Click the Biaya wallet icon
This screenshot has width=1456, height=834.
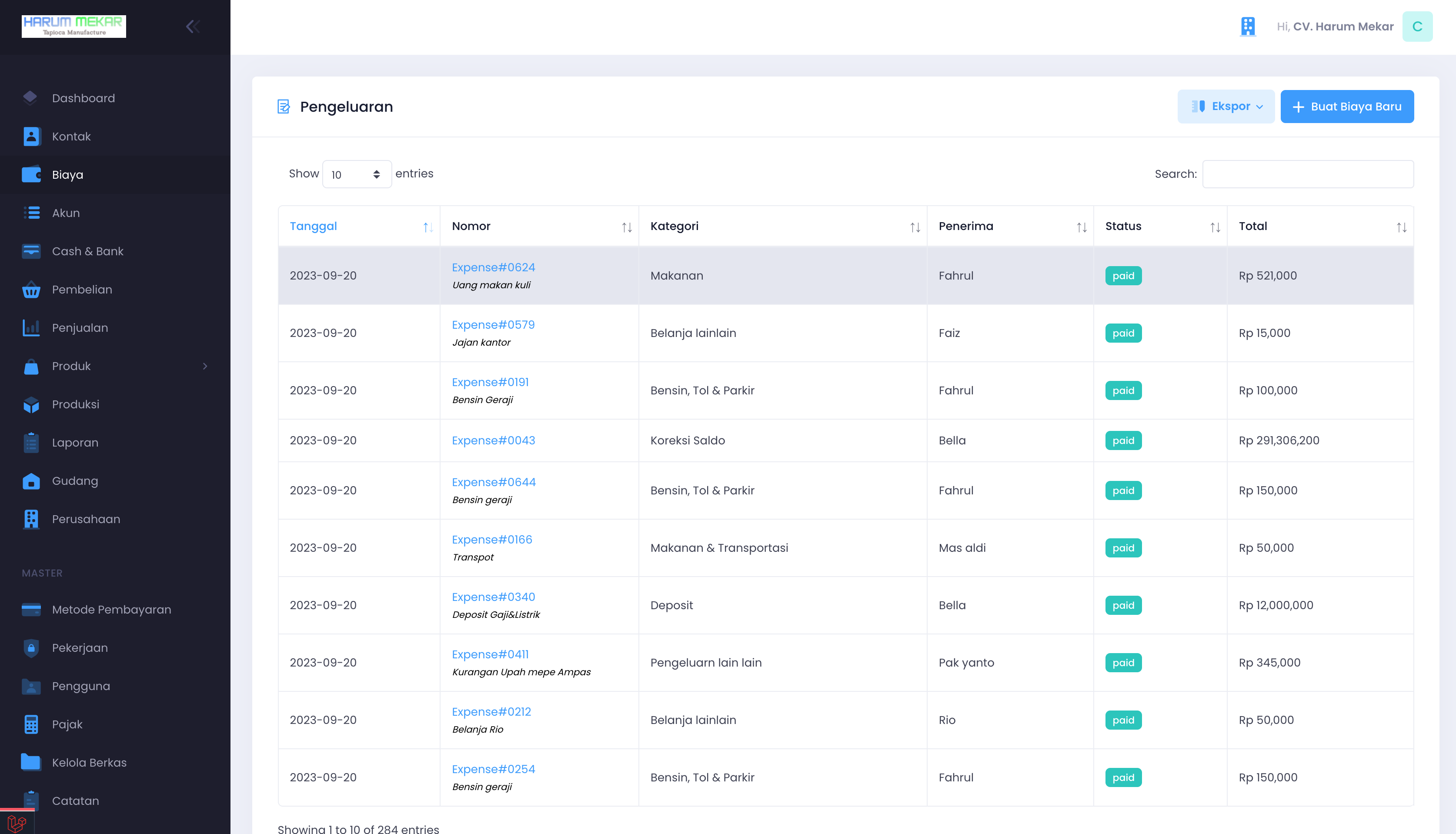31,174
